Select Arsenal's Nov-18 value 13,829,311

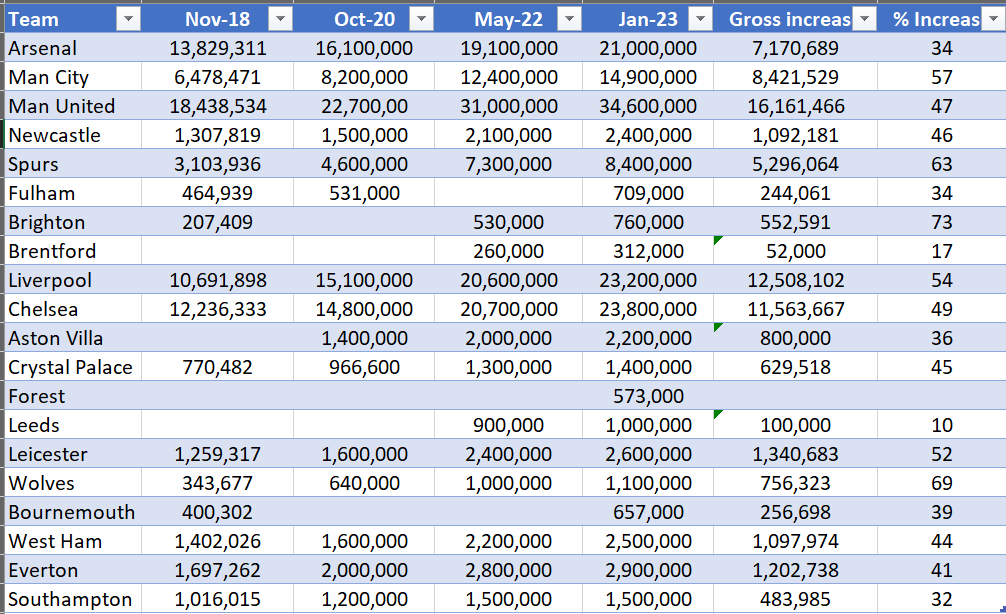pyautogui.click(x=217, y=47)
